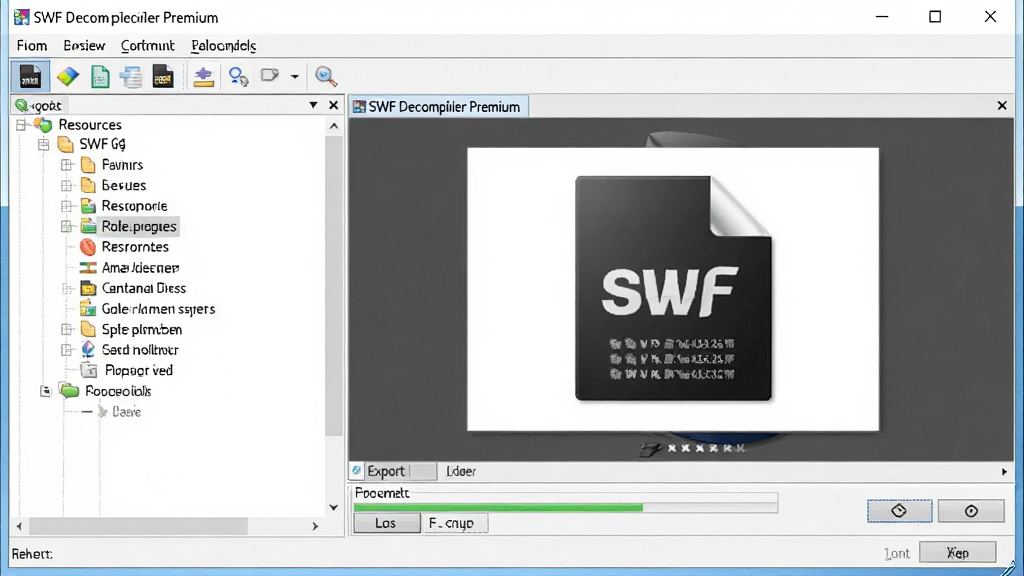Click the Rehert status bar text
Screen dimensions: 1024x576
click(32, 554)
